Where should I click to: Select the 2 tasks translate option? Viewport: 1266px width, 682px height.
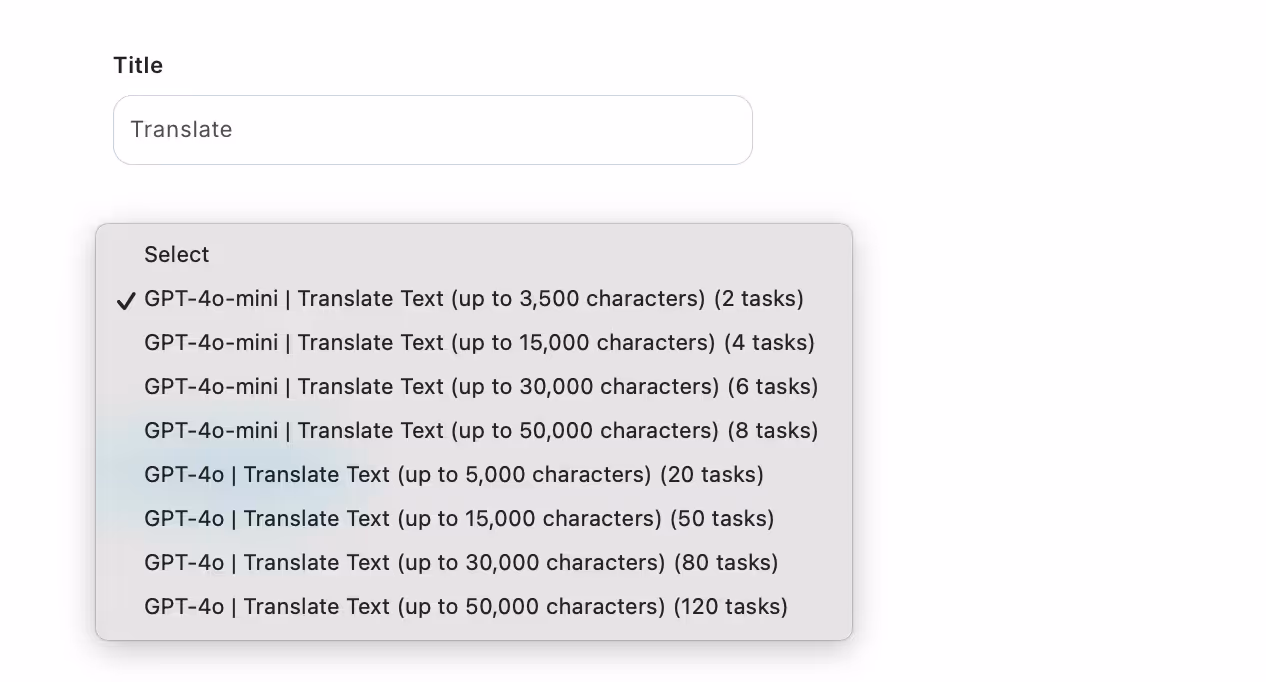coord(474,299)
